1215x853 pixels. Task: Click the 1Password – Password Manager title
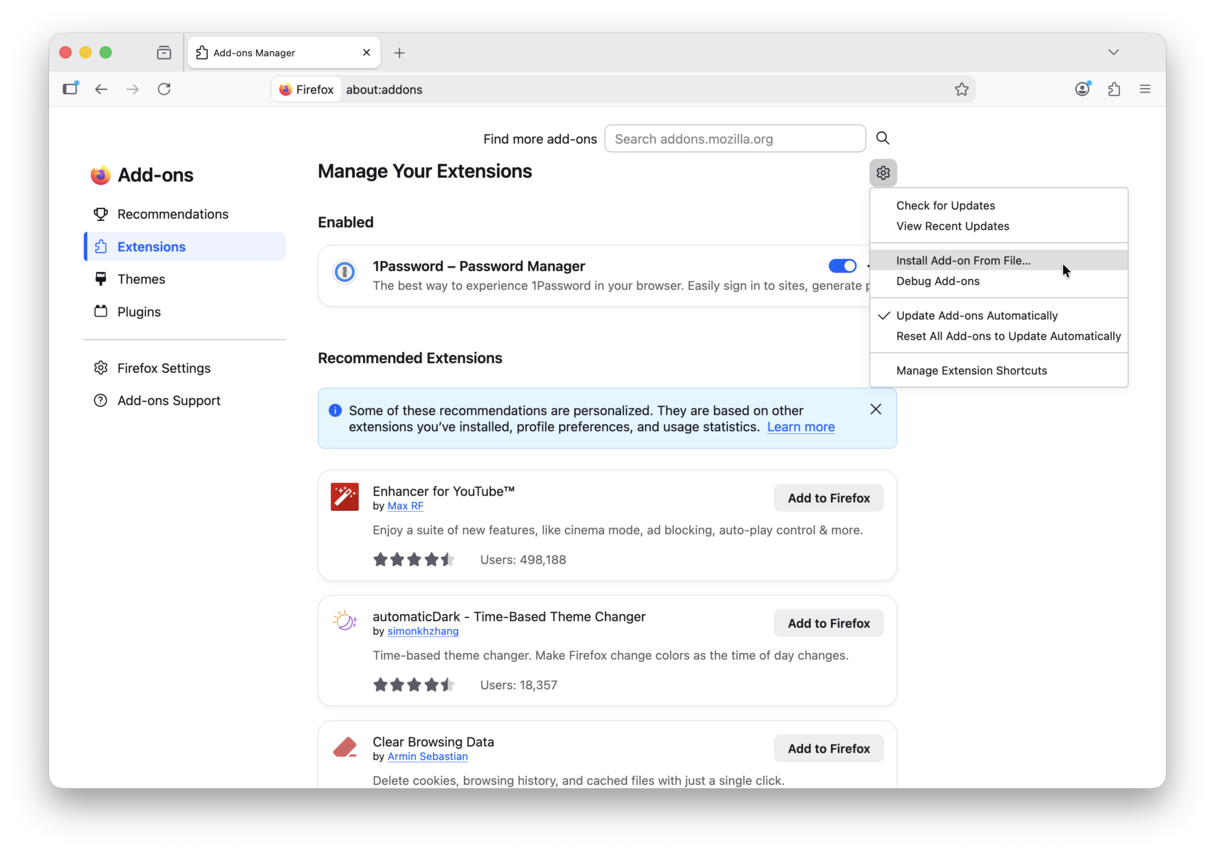(x=479, y=266)
